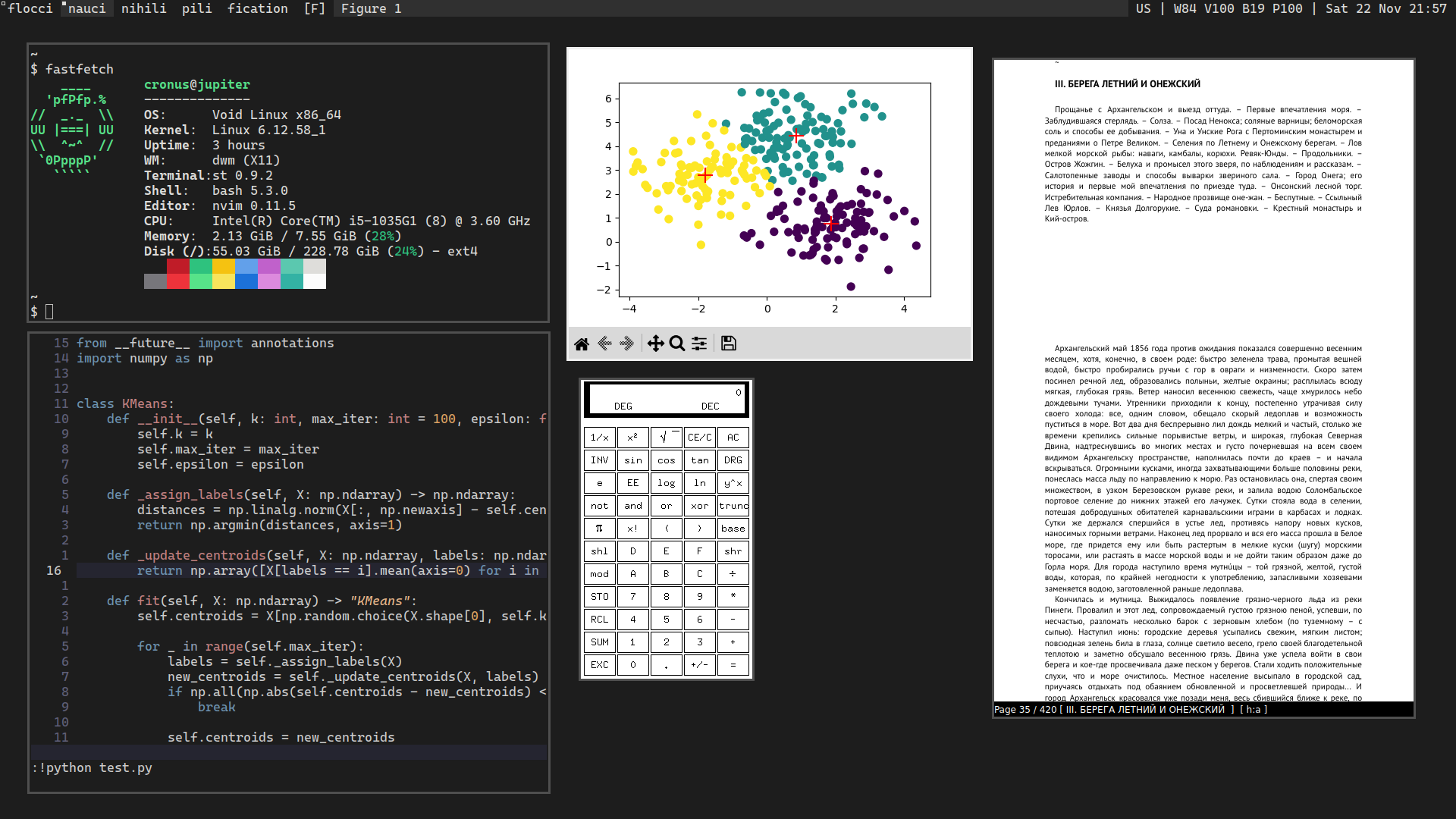Image resolution: width=1456 pixels, height=819 pixels.
Task: Click the forward arrow in plot toolbar
Action: (x=626, y=344)
